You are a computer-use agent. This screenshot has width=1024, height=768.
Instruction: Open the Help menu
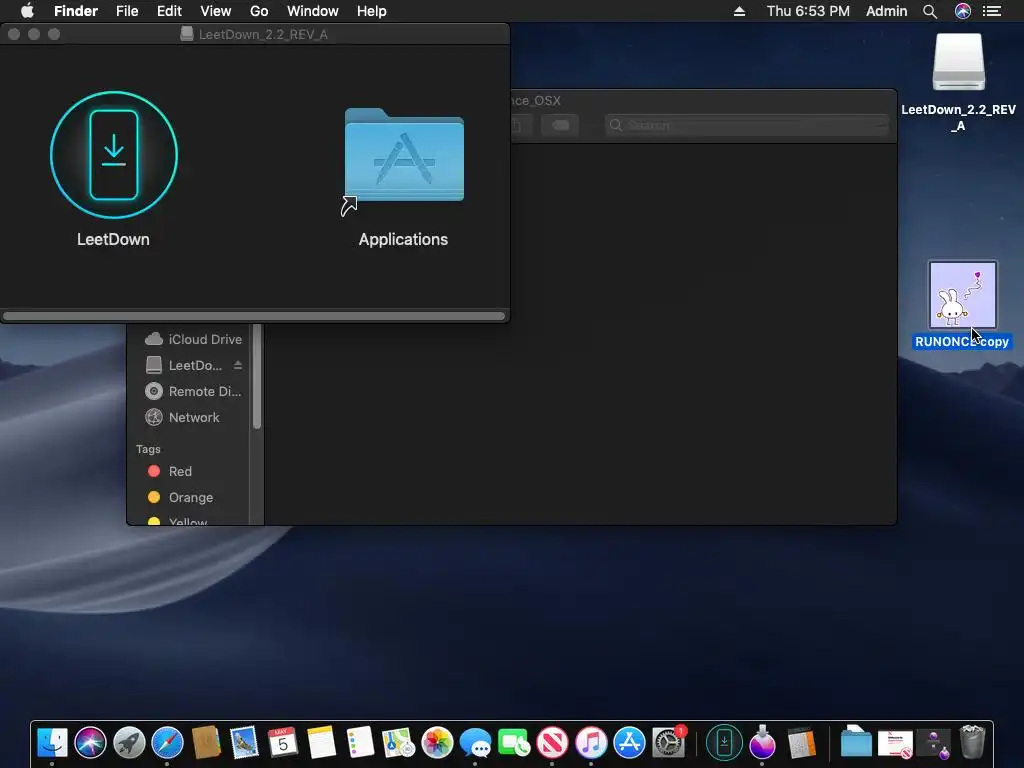click(372, 11)
